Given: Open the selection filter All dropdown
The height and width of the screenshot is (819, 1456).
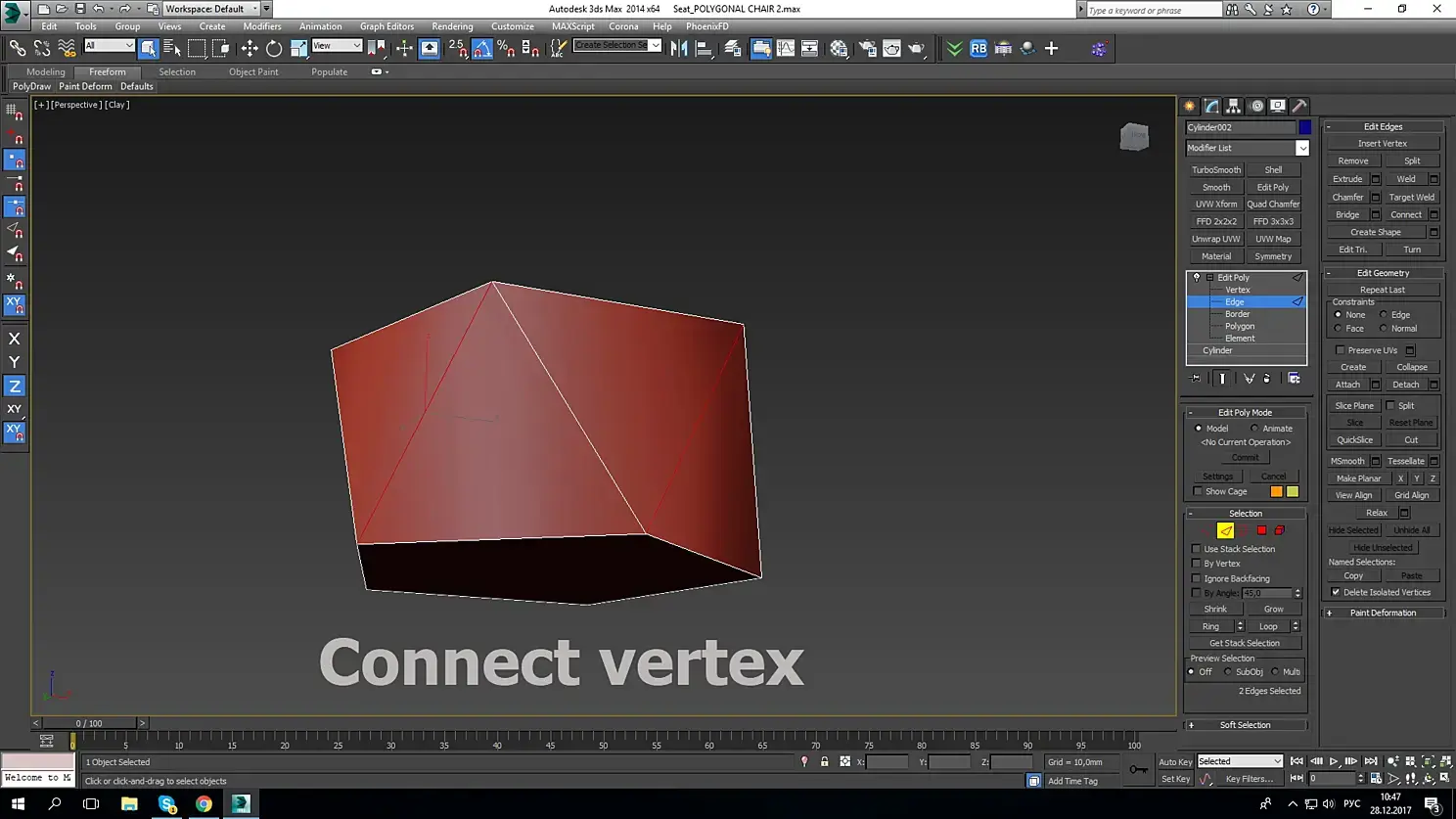Looking at the screenshot, I should (x=109, y=46).
